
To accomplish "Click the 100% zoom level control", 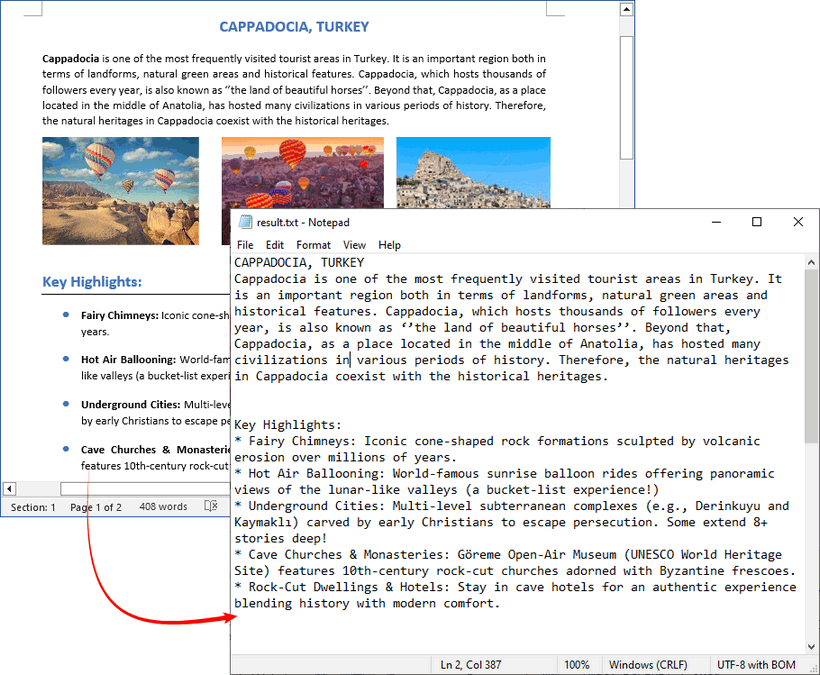I will tap(578, 664).
